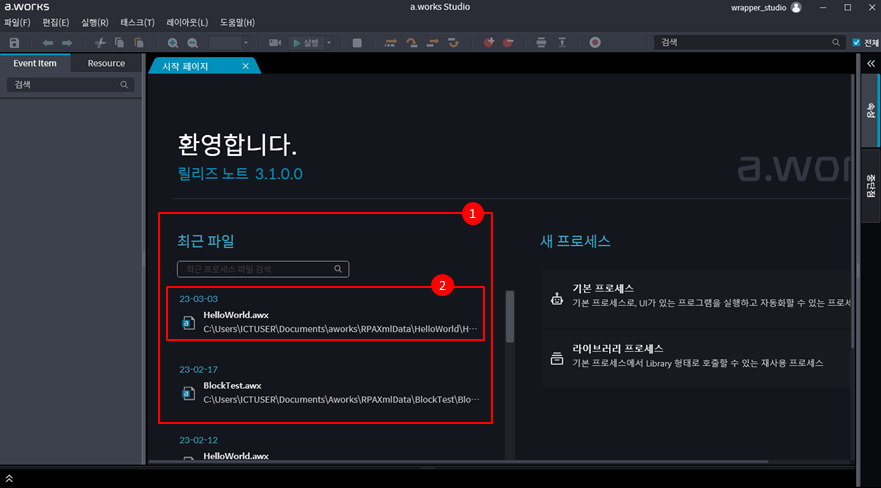Click the BlockTest.awx file icon
The image size is (881, 488).
(188, 393)
